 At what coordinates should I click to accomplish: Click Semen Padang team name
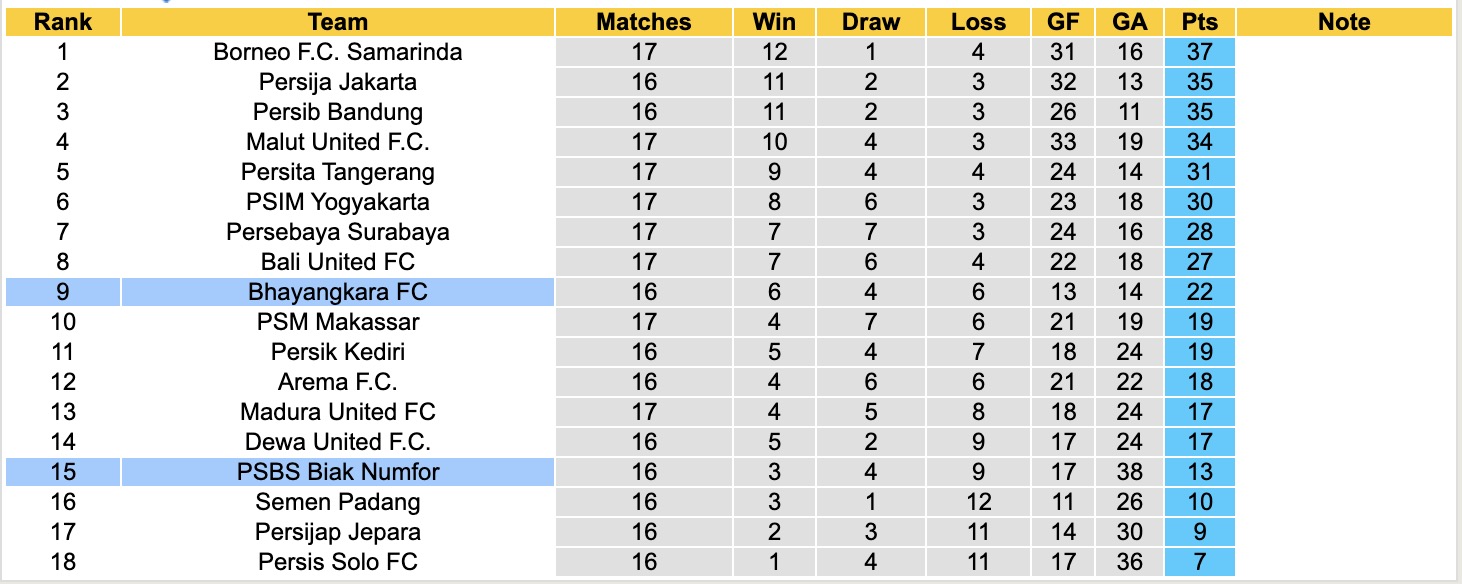[x=338, y=502]
